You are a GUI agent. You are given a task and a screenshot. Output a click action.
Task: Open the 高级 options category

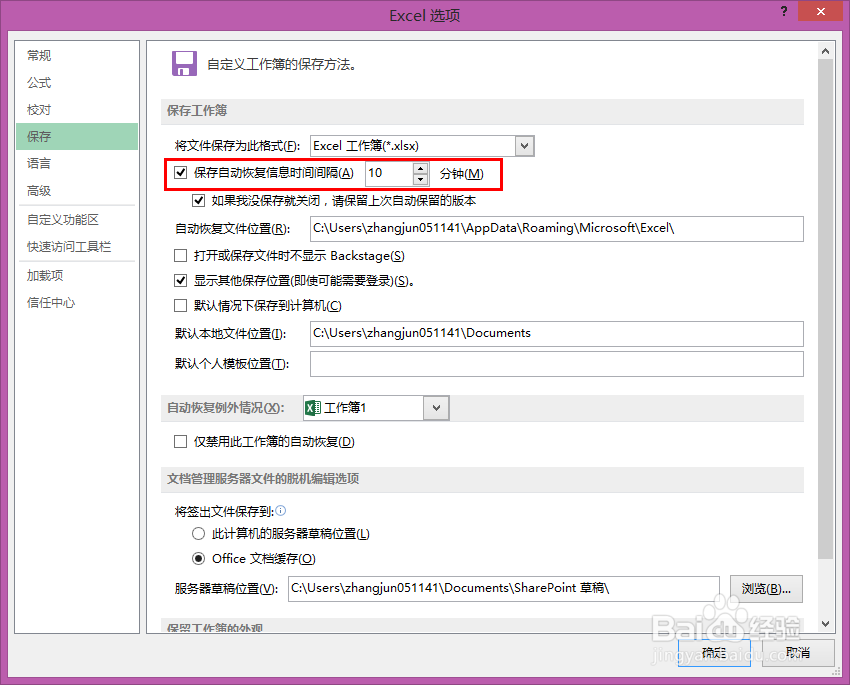pyautogui.click(x=77, y=191)
